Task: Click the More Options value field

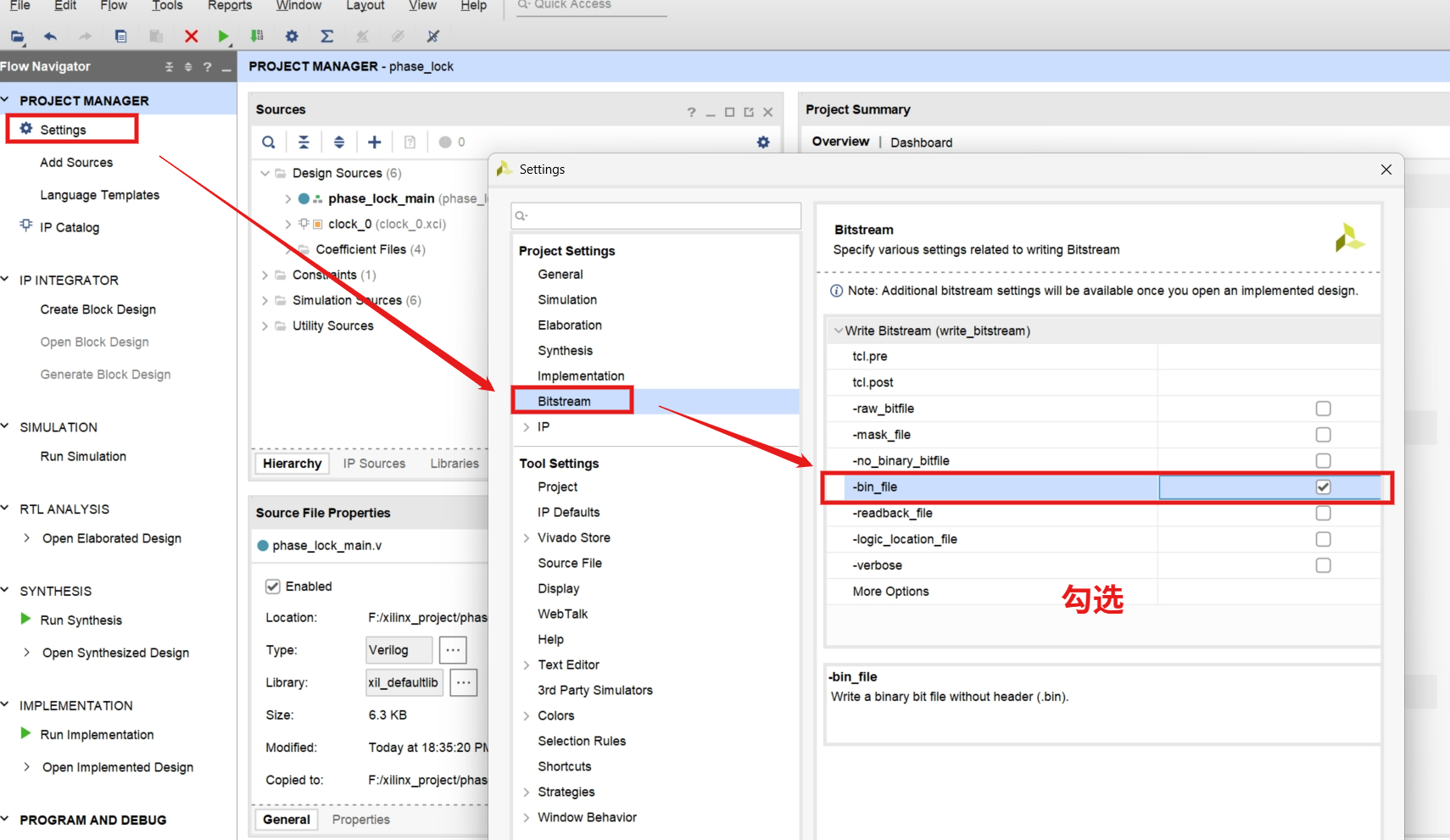Action: coord(1268,592)
